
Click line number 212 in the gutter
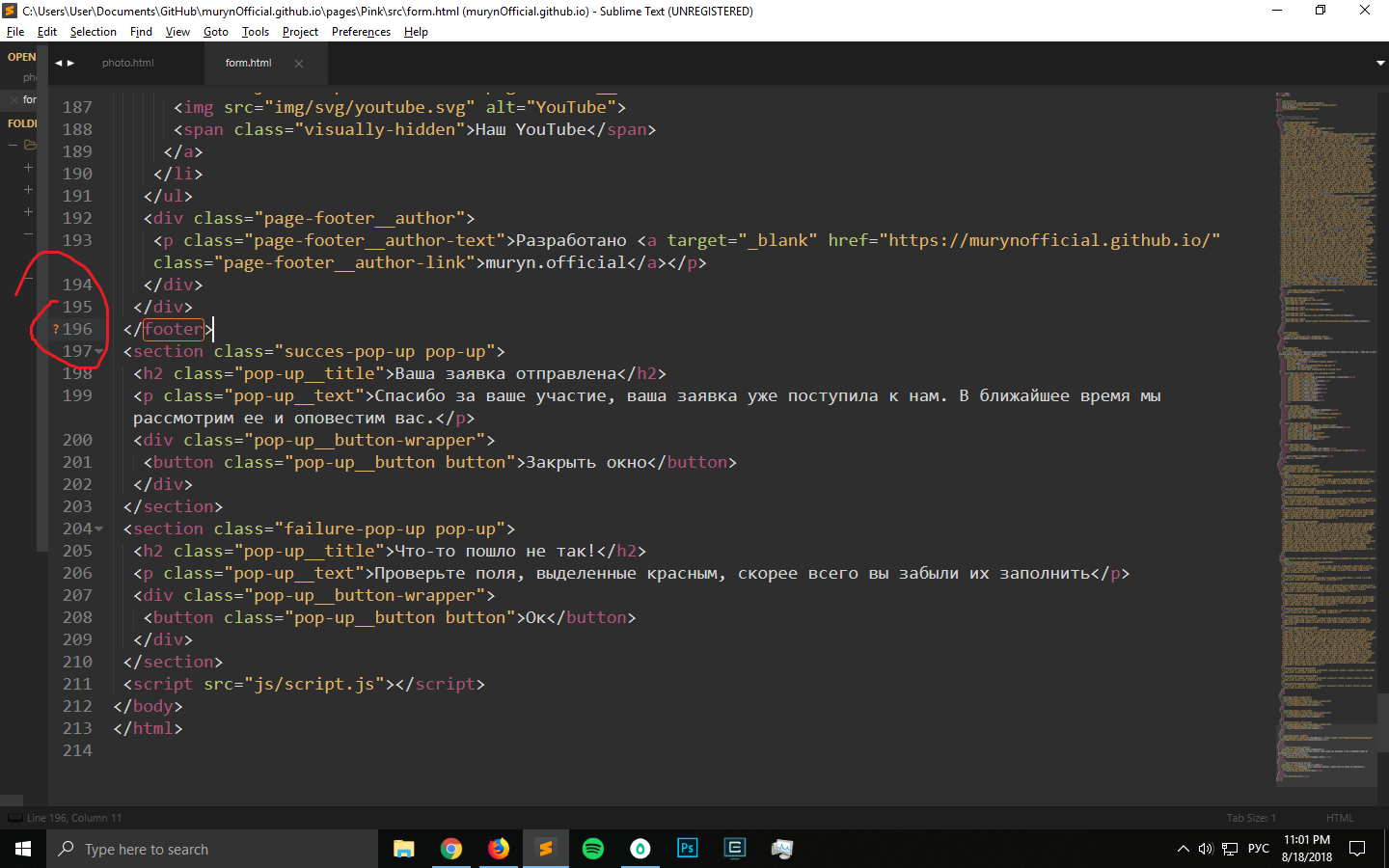coord(77,707)
